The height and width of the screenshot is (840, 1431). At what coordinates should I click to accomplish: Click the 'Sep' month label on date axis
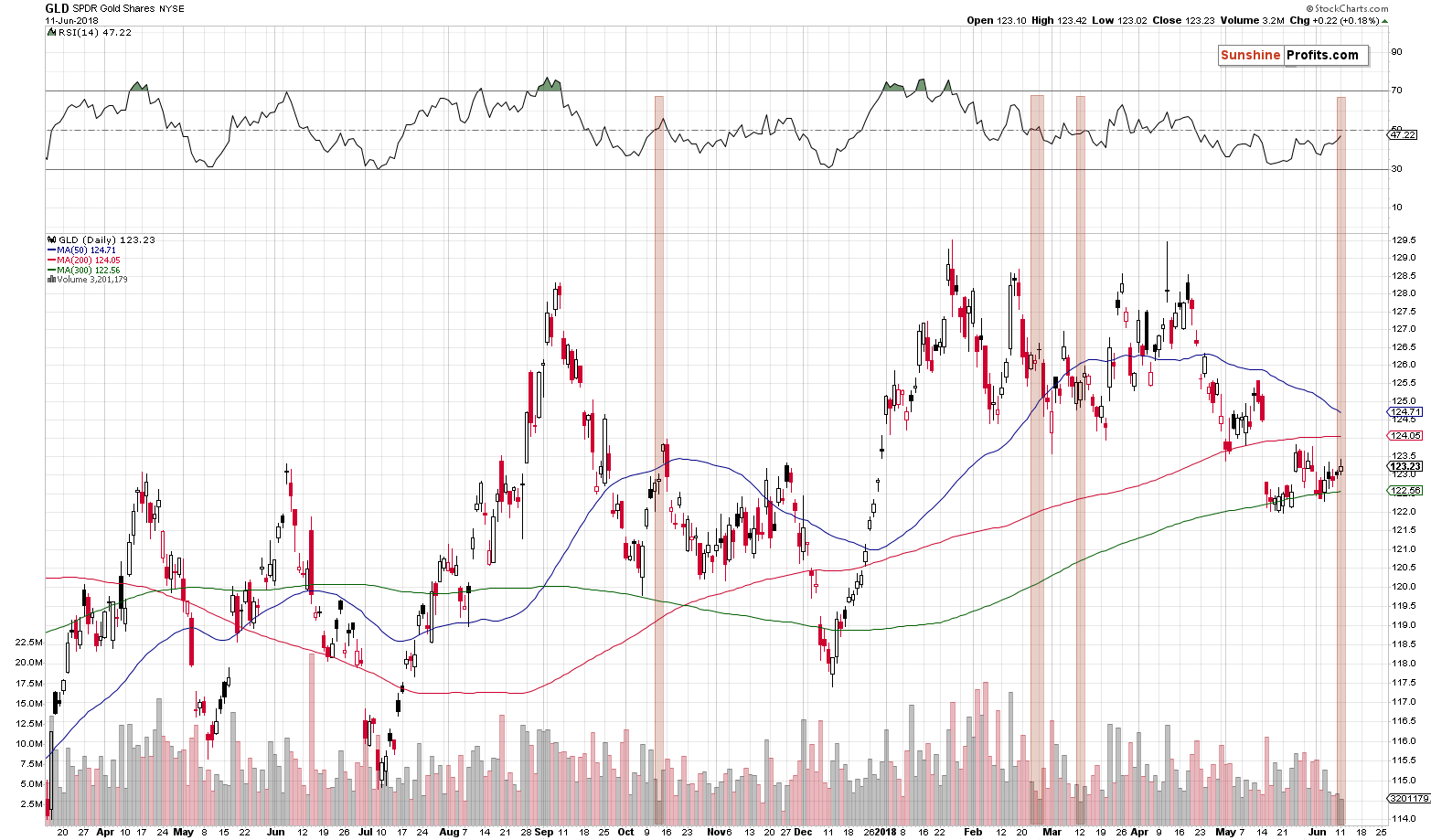[544, 833]
